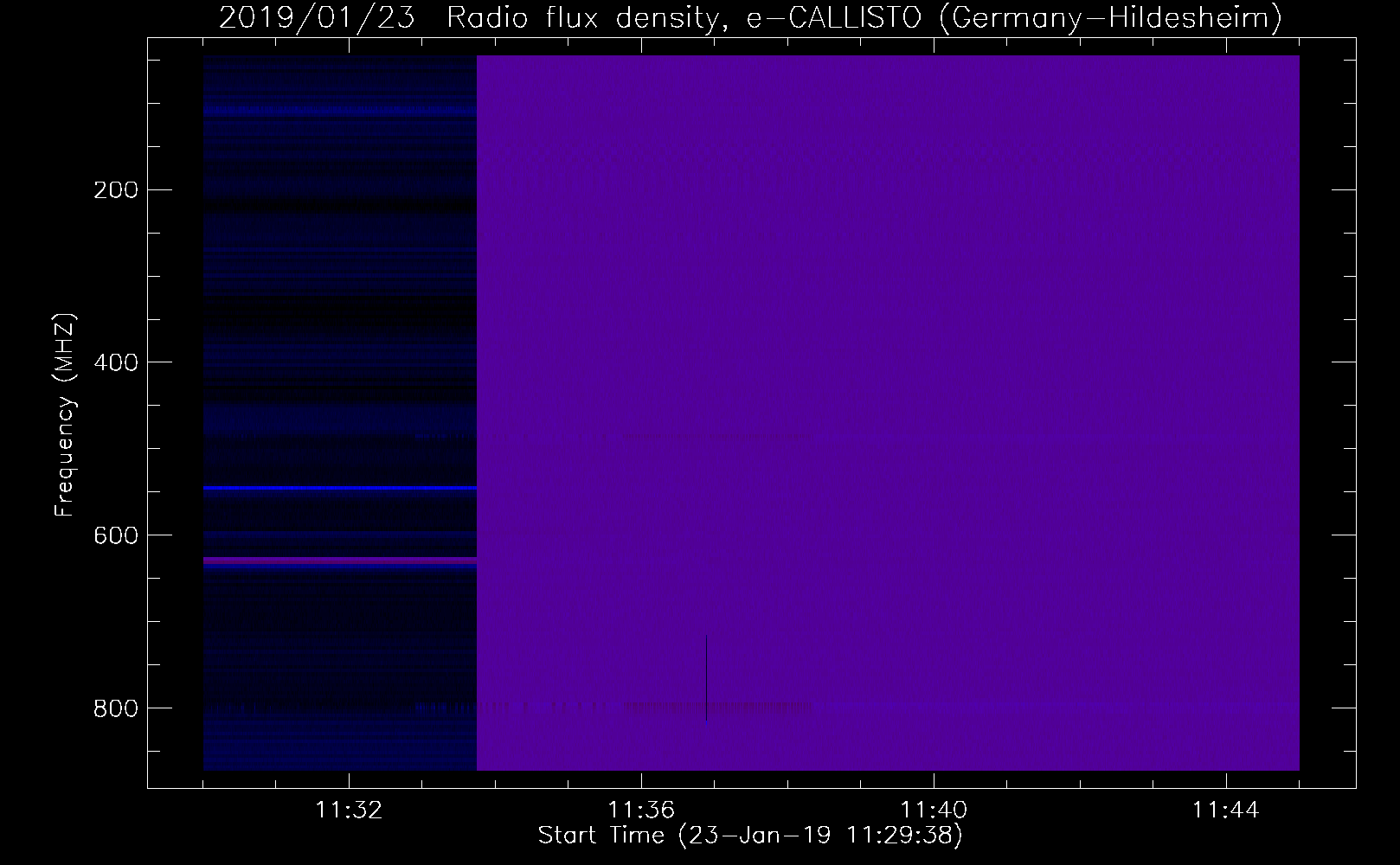Screen dimensions: 1400x865
Task: Select the 600 frequency tick label
Action: pyautogui.click(x=116, y=535)
